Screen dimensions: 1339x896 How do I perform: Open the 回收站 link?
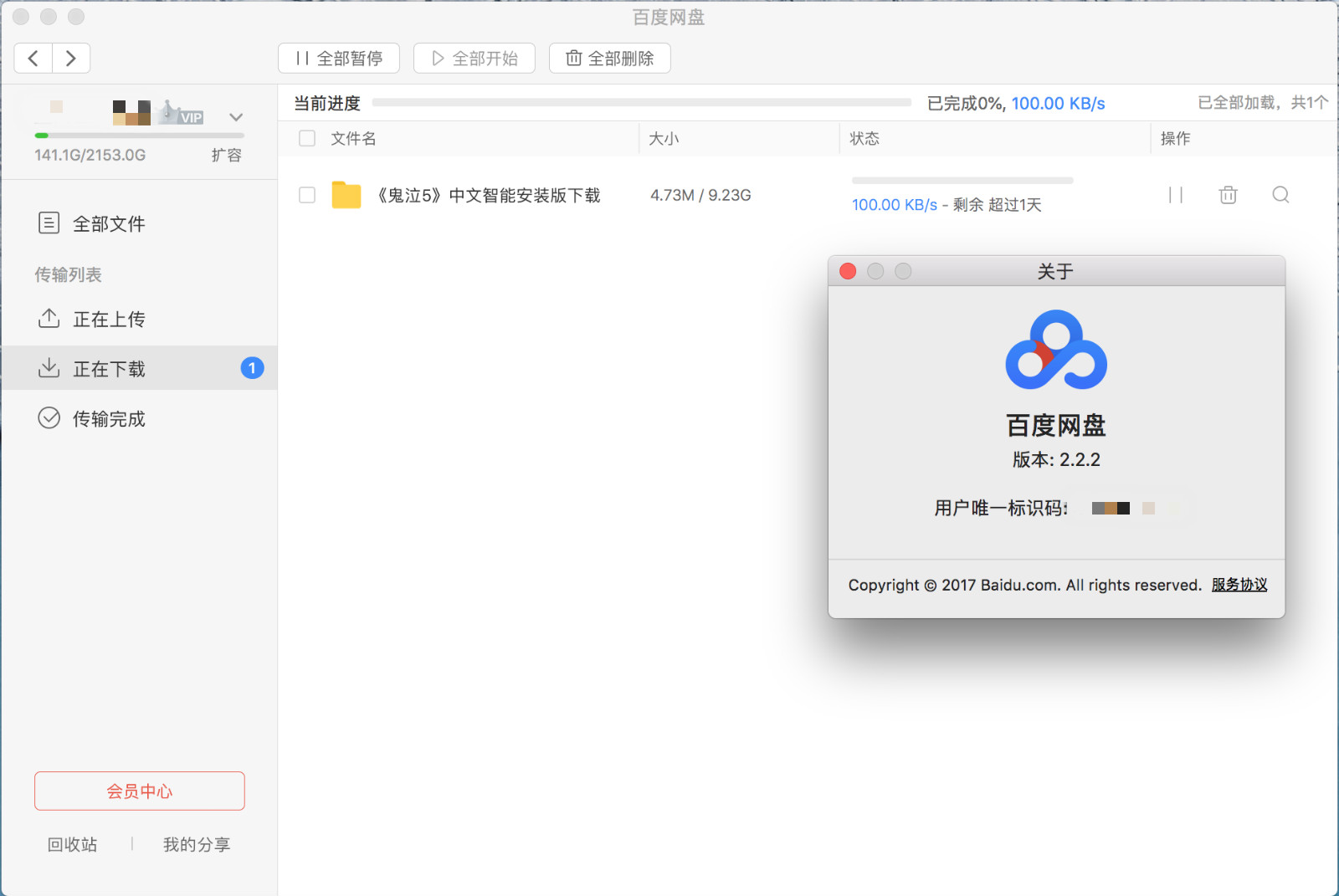(x=73, y=845)
